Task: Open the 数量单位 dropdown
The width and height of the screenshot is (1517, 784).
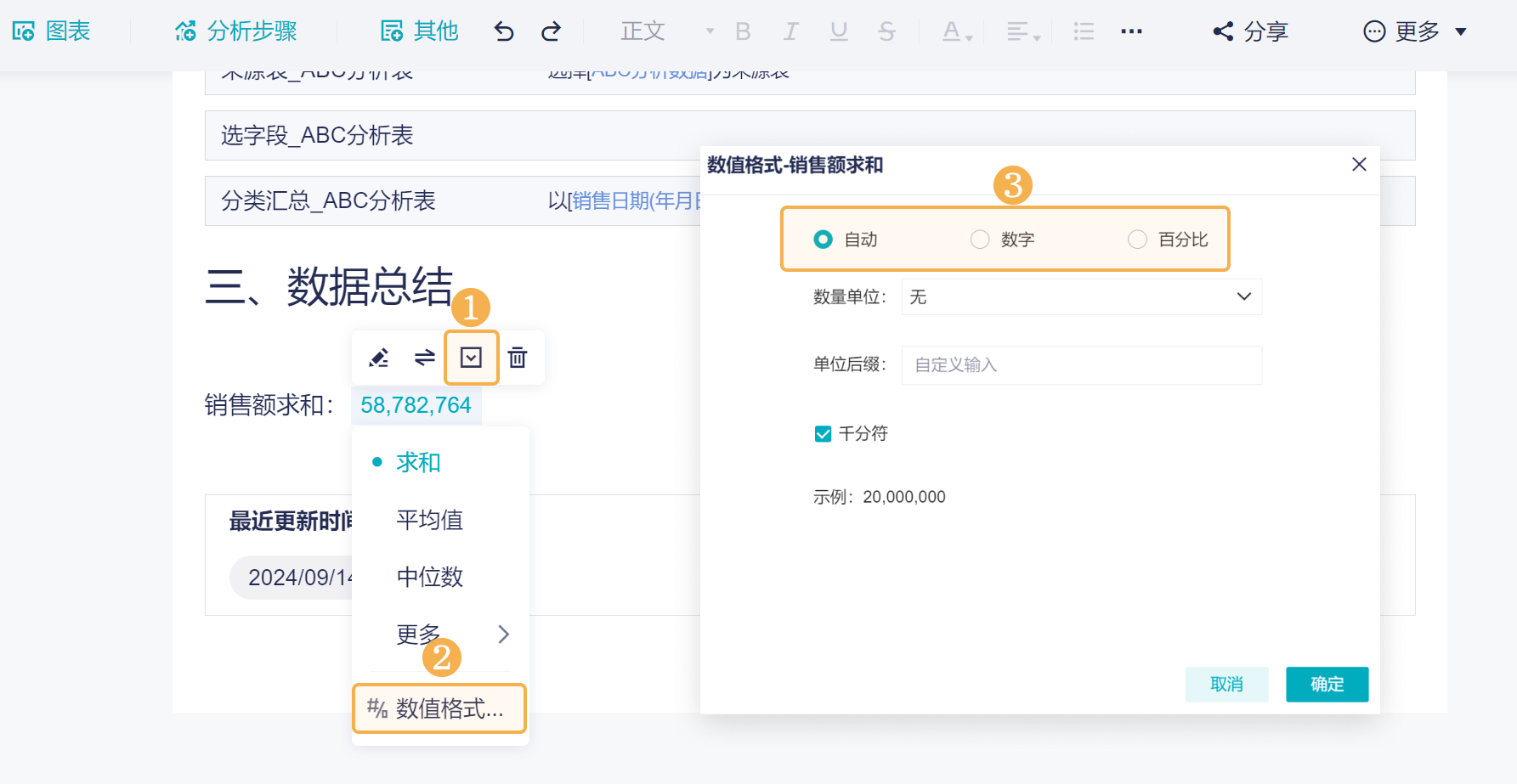Action: pyautogui.click(x=1080, y=296)
